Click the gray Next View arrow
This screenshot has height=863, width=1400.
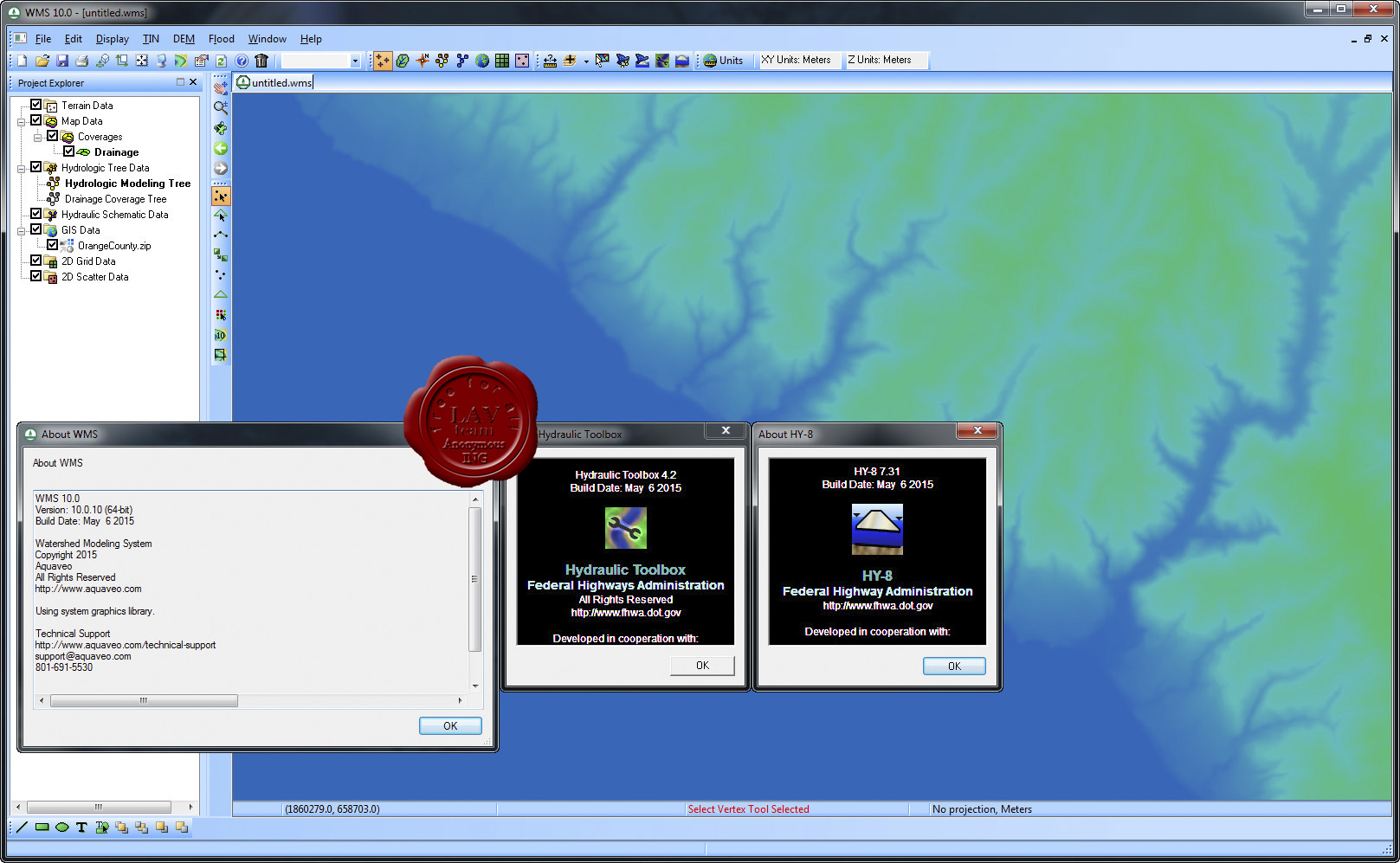[x=221, y=168]
